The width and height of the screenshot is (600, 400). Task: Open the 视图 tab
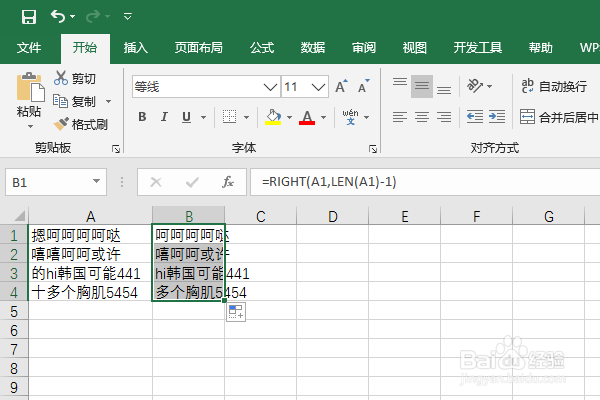(414, 48)
